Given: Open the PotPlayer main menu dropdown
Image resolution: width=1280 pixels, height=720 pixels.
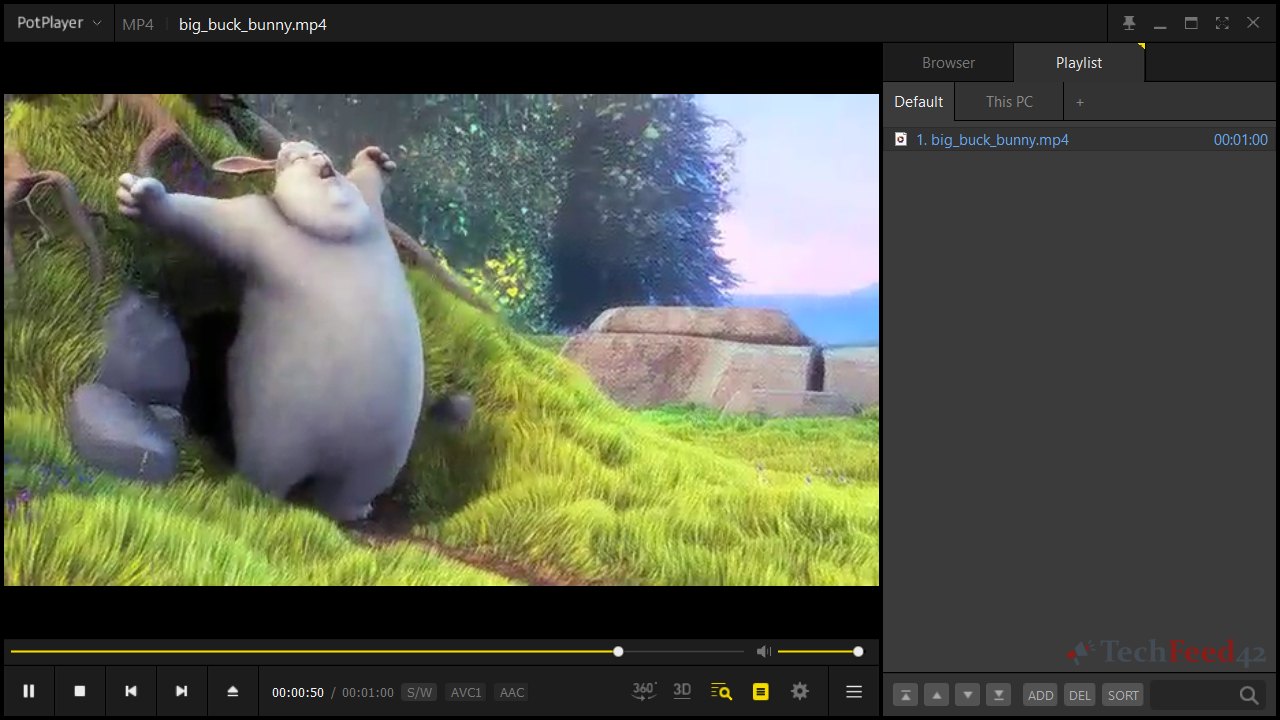Looking at the screenshot, I should (59, 23).
